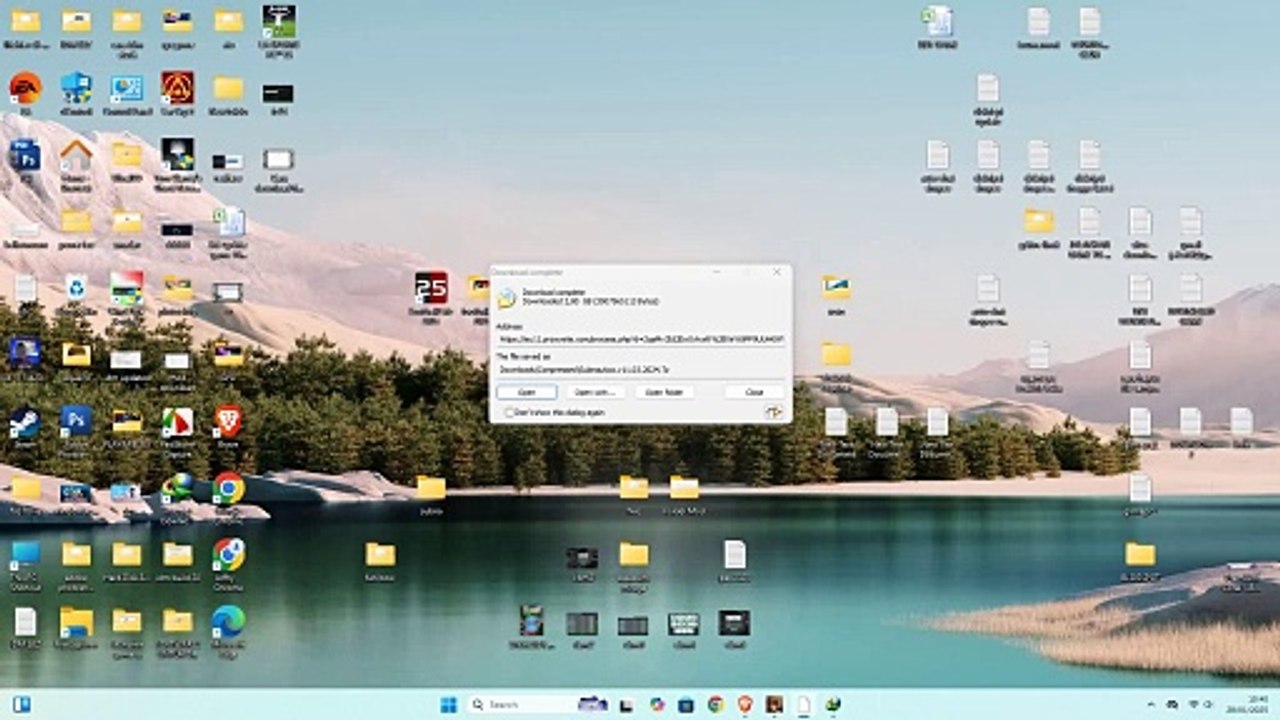Open the Photoshop shortcut beside Steam
This screenshot has height=720, width=1280.
(76, 421)
